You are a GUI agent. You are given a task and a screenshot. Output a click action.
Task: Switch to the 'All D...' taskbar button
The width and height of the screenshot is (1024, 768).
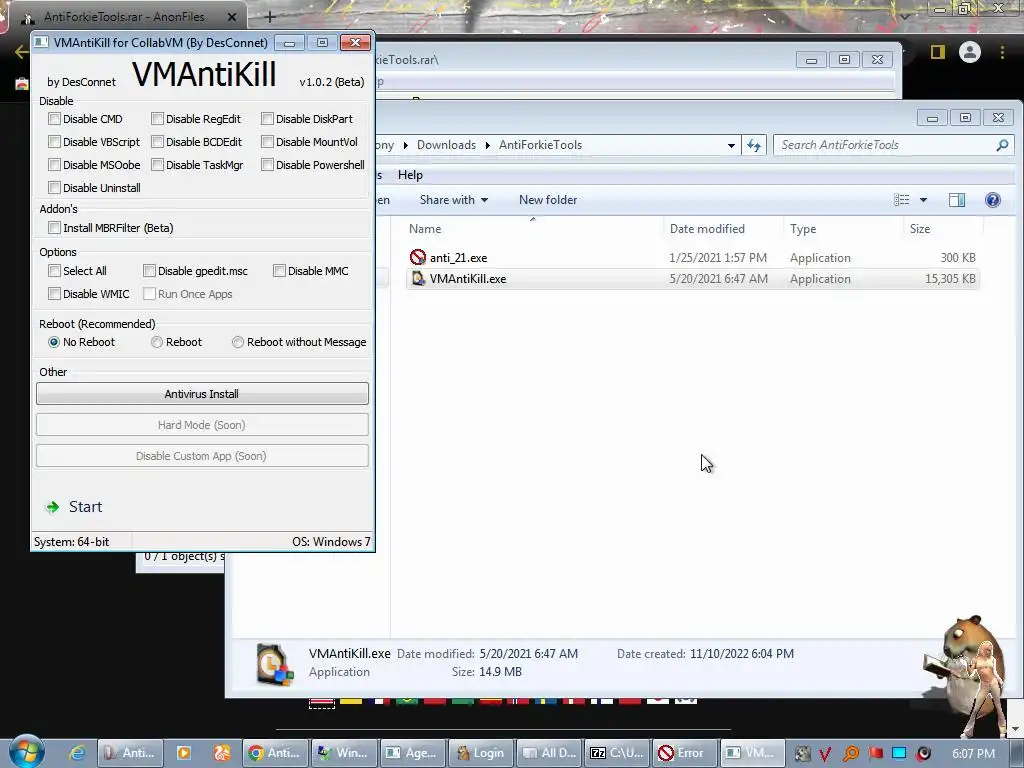click(549, 753)
